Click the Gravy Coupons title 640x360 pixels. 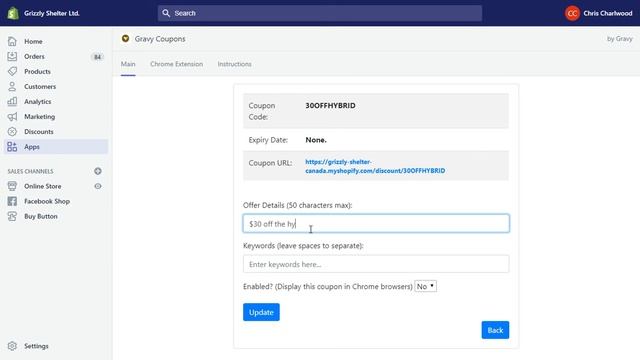click(160, 39)
